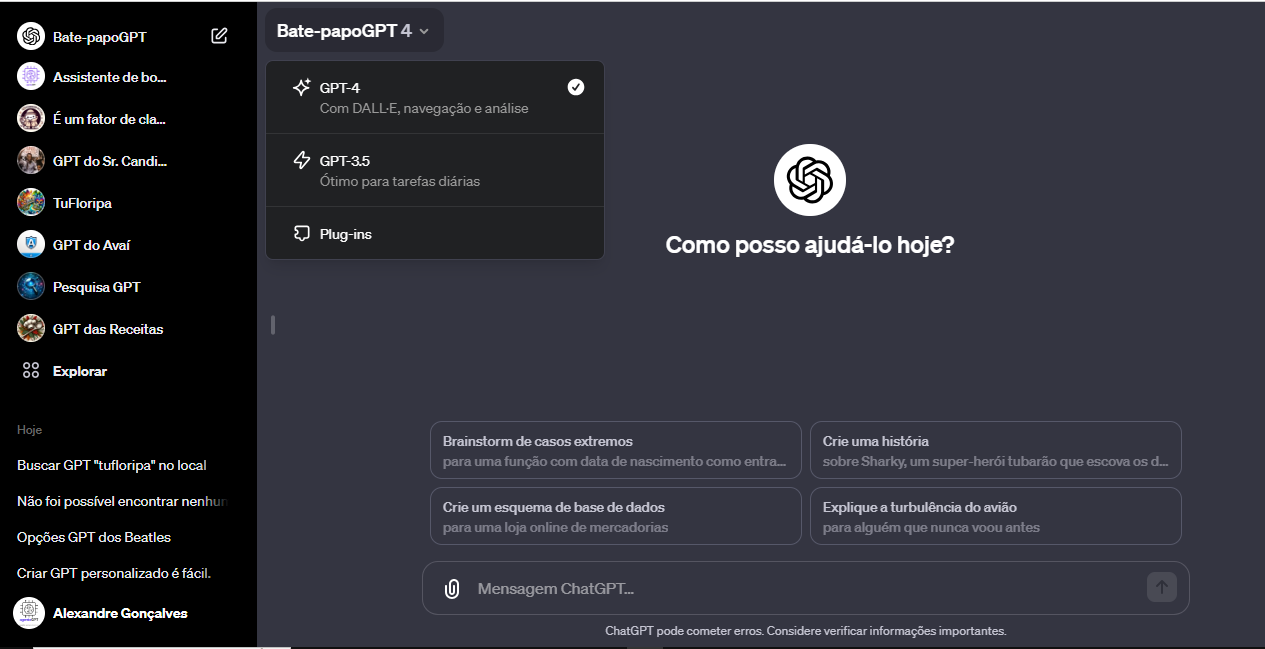Click the Bate-papoGPT sidebar logo
The height and width of the screenshot is (649, 1265).
point(30,36)
